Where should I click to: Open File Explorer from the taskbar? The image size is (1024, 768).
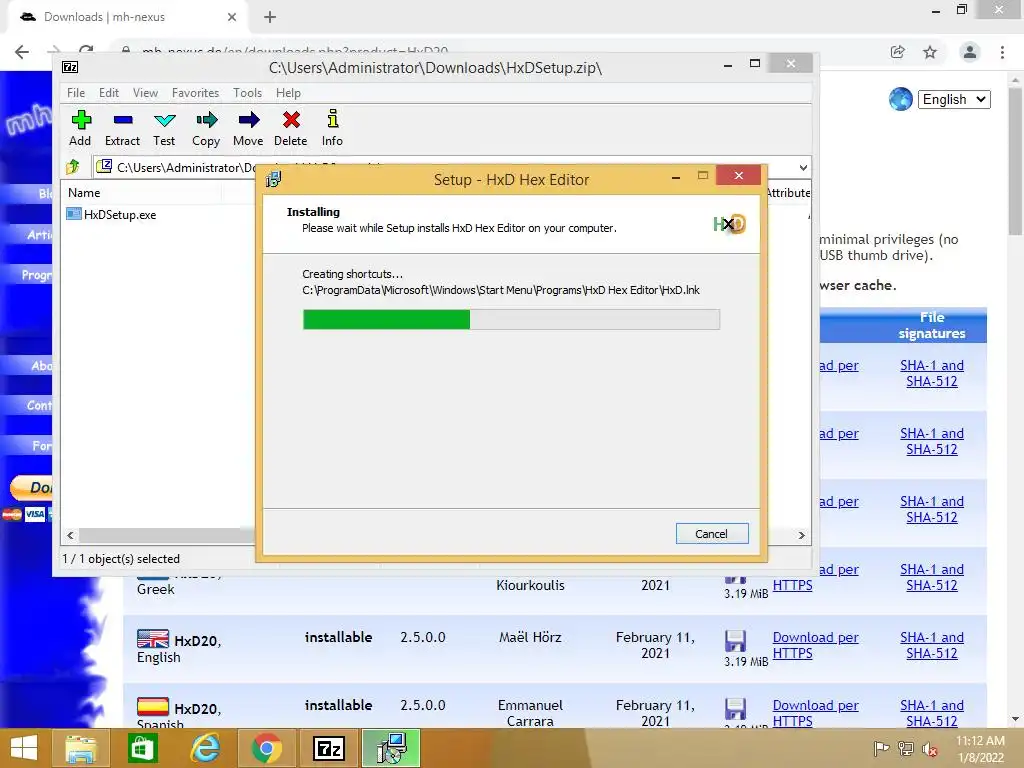tap(81, 748)
